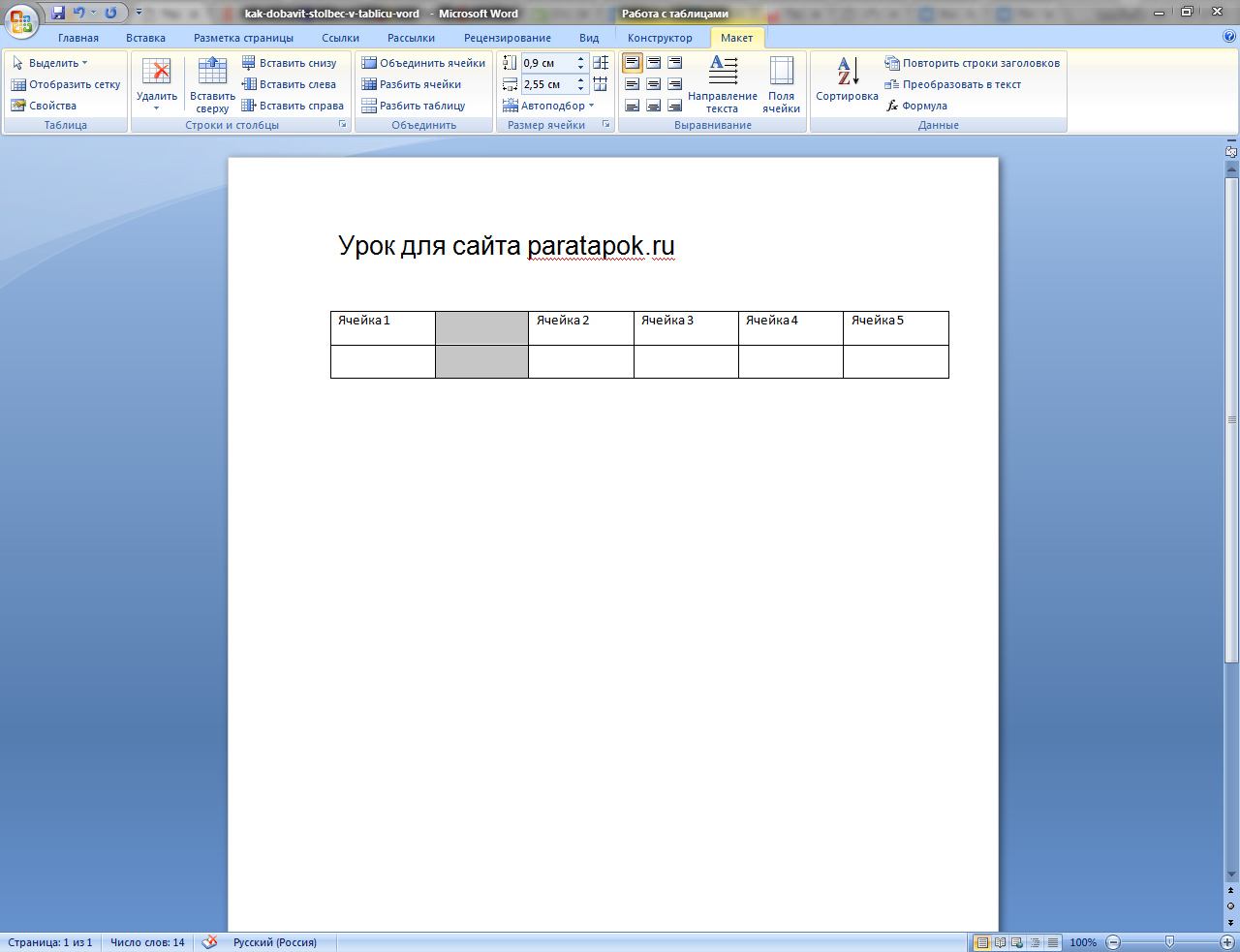Open the Office button menu

[x=21, y=20]
